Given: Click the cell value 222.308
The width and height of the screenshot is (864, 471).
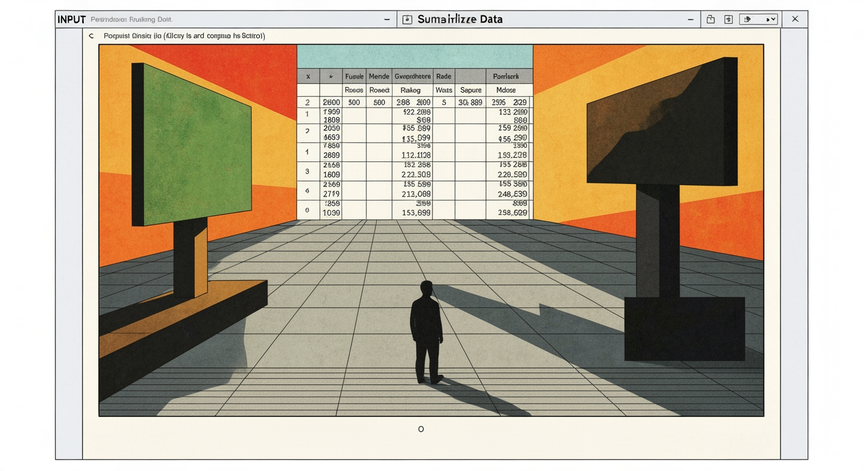Looking at the screenshot, I should [x=416, y=175].
